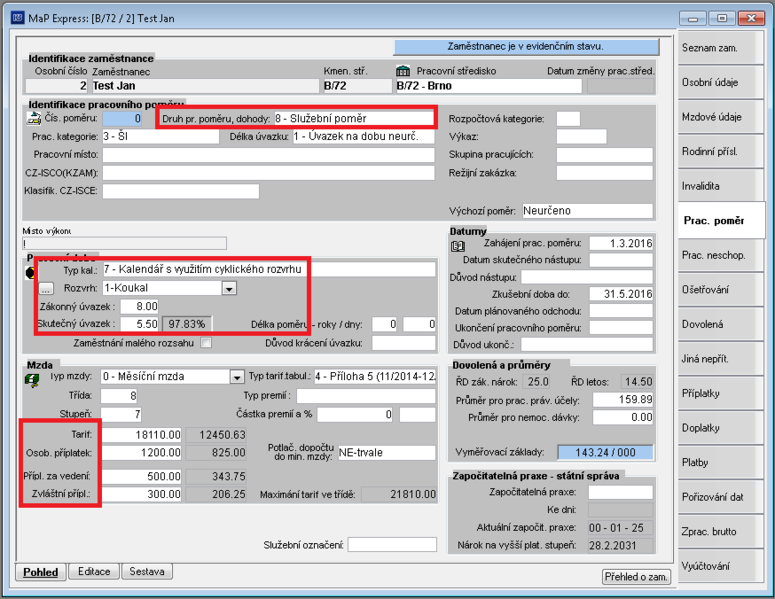Click the Stupeň field

click(121, 414)
